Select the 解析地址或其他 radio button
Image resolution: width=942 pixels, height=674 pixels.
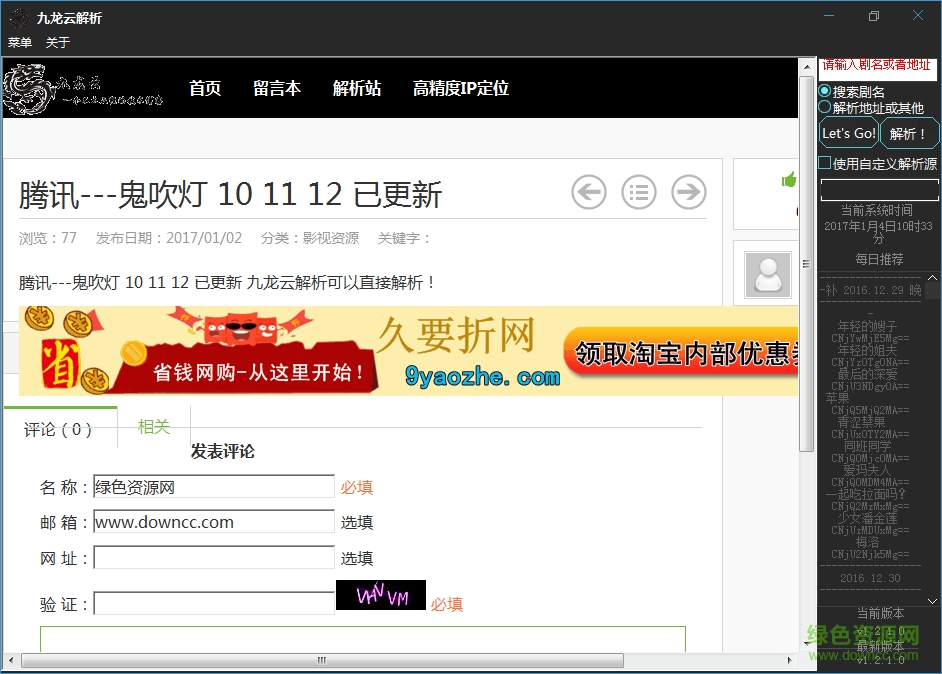click(x=825, y=108)
